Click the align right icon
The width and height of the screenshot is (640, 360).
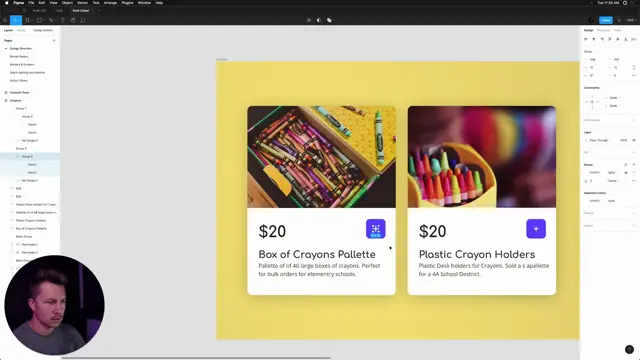pos(602,39)
